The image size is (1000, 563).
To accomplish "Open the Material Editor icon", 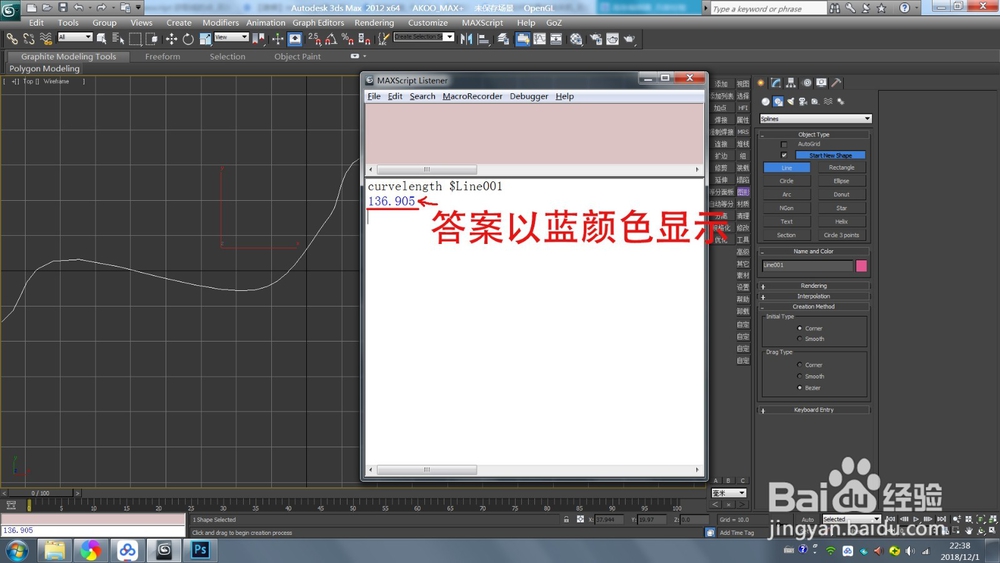I will (576, 39).
